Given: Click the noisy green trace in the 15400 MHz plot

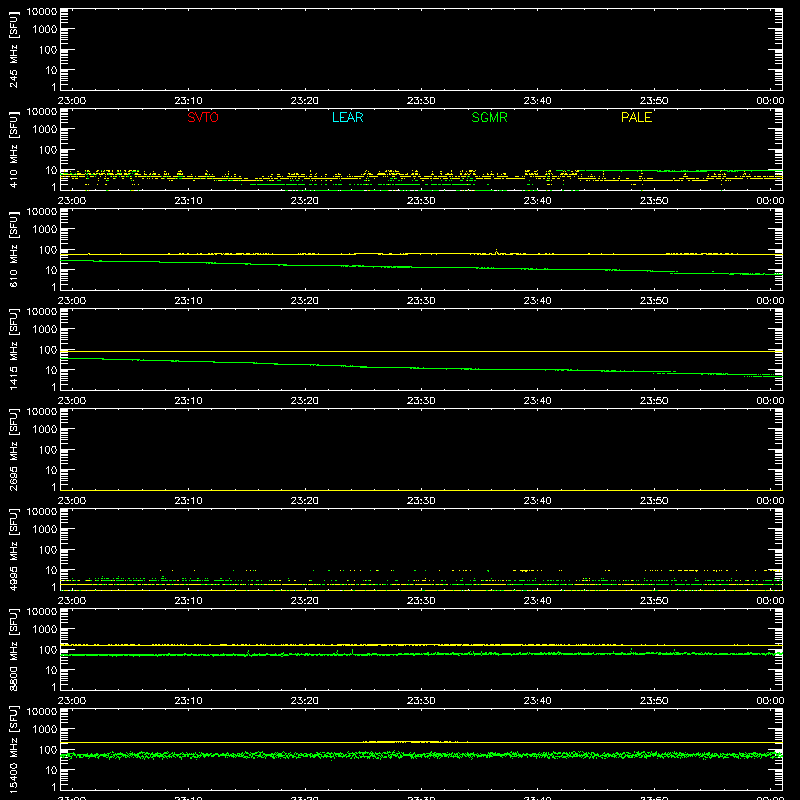Looking at the screenshot, I should coord(421,755).
